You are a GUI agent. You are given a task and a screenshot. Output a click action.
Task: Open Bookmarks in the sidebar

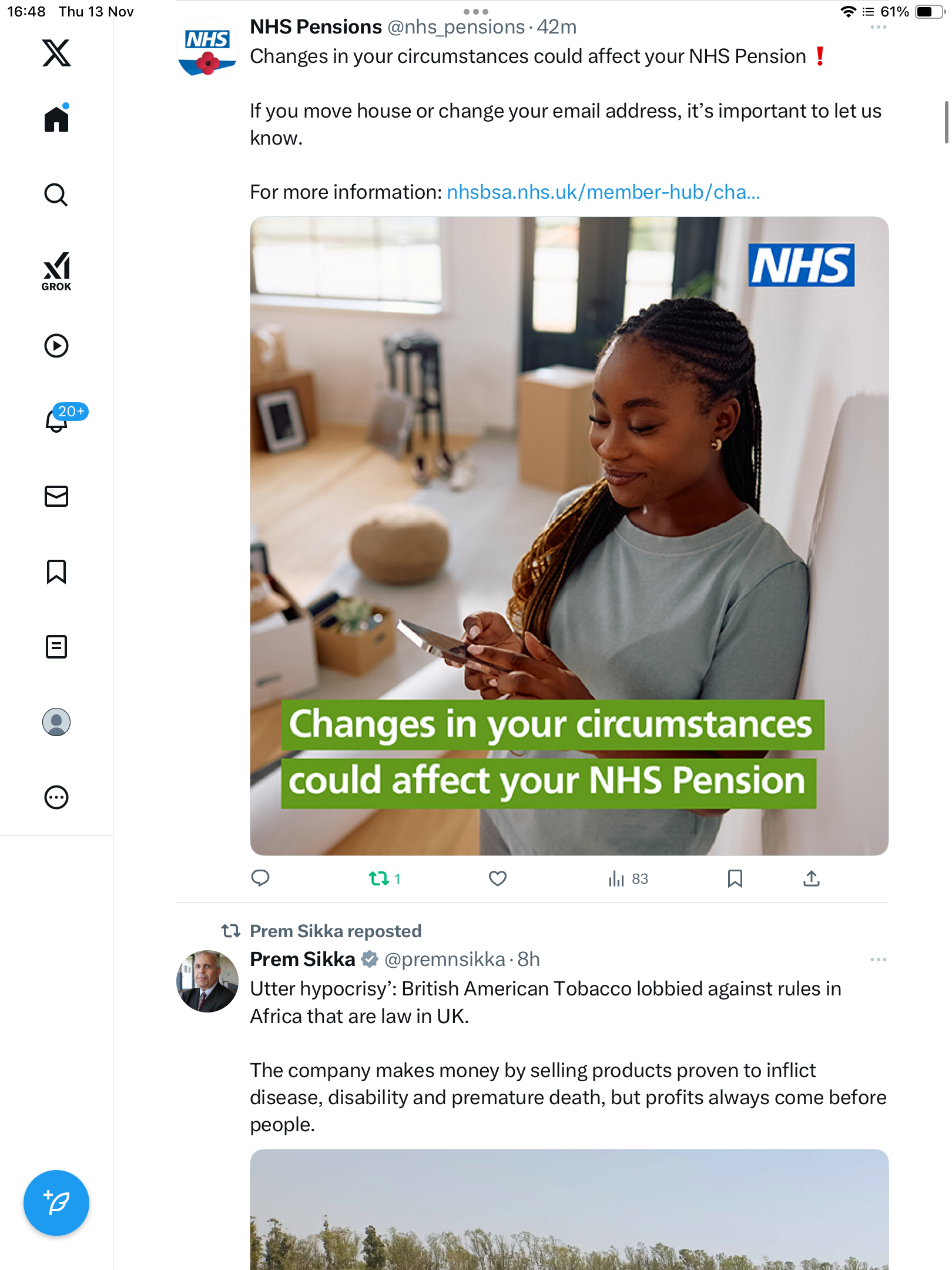[x=56, y=571]
